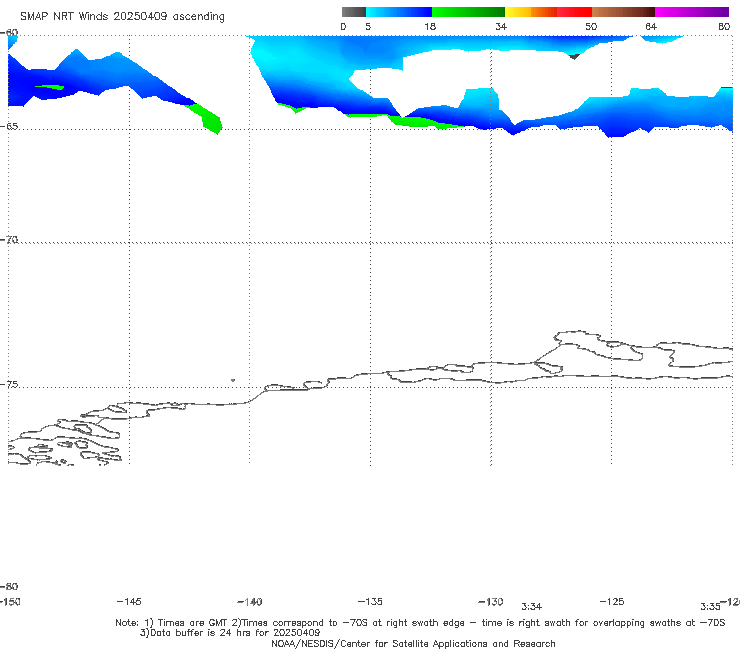Click the colorbar label '50'
Viewport: 740px width, 650px height.
tap(591, 26)
